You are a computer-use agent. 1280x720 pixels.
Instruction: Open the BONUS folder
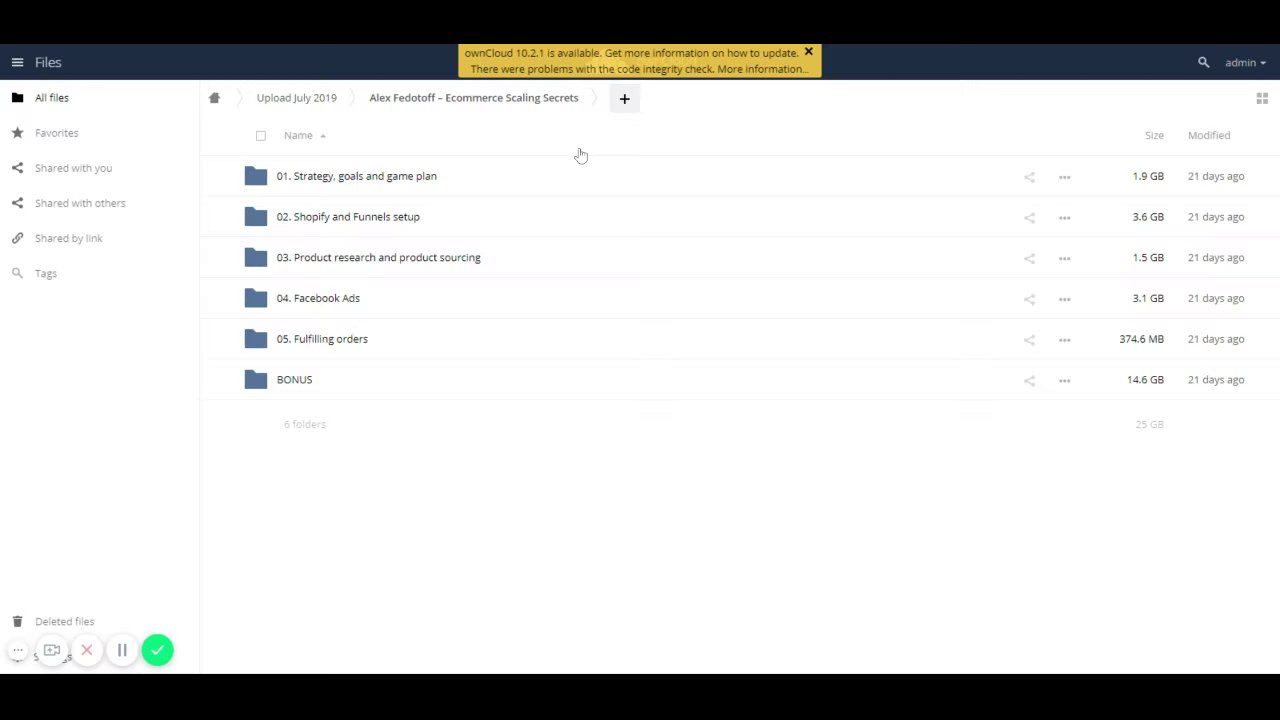(294, 380)
